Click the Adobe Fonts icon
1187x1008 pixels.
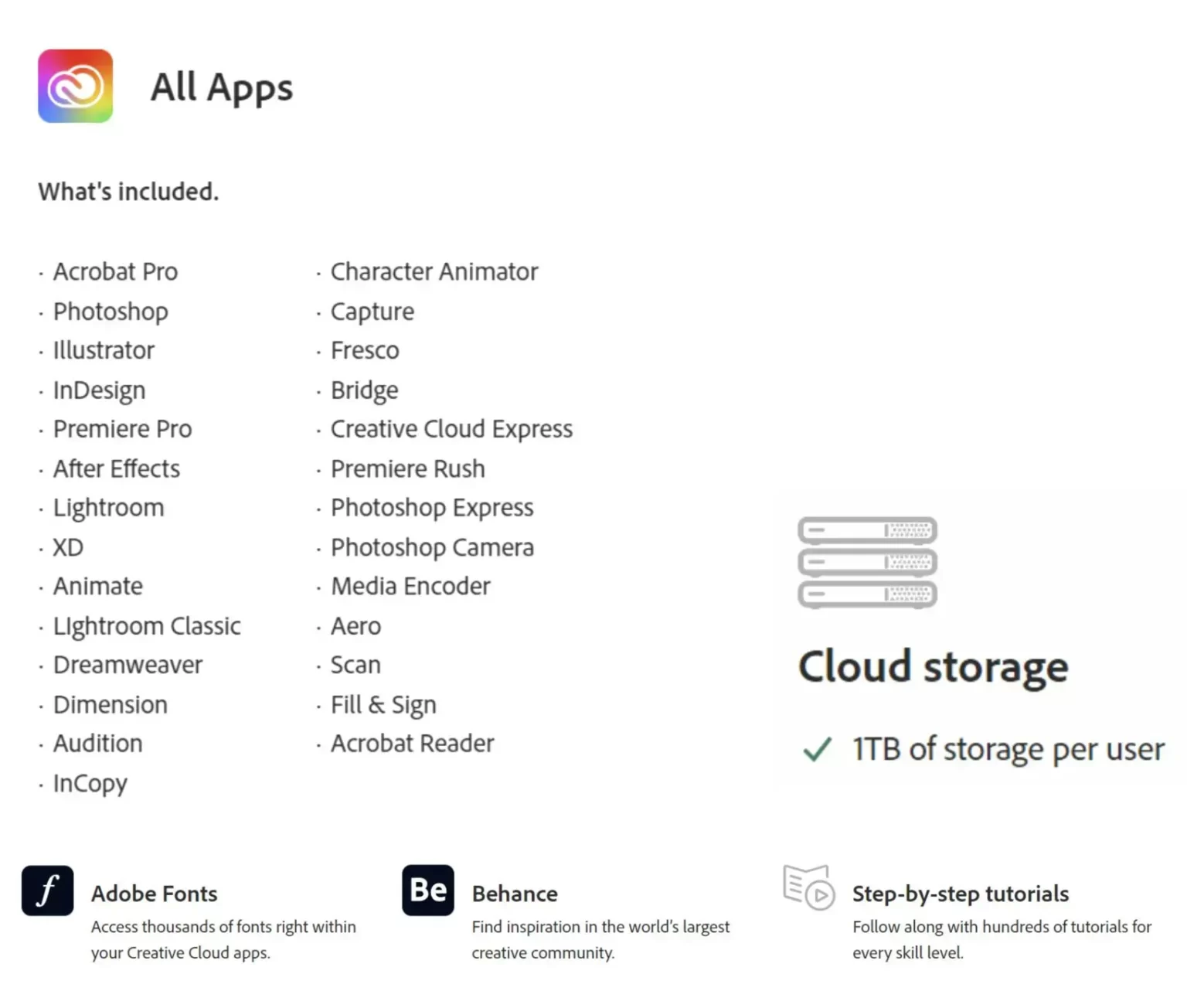tap(47, 891)
